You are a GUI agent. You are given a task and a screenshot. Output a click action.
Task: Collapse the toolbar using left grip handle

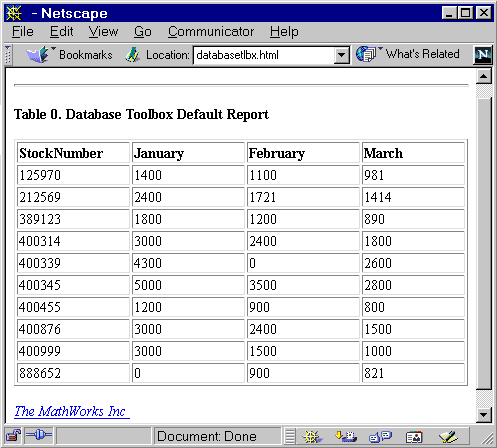click(8, 55)
